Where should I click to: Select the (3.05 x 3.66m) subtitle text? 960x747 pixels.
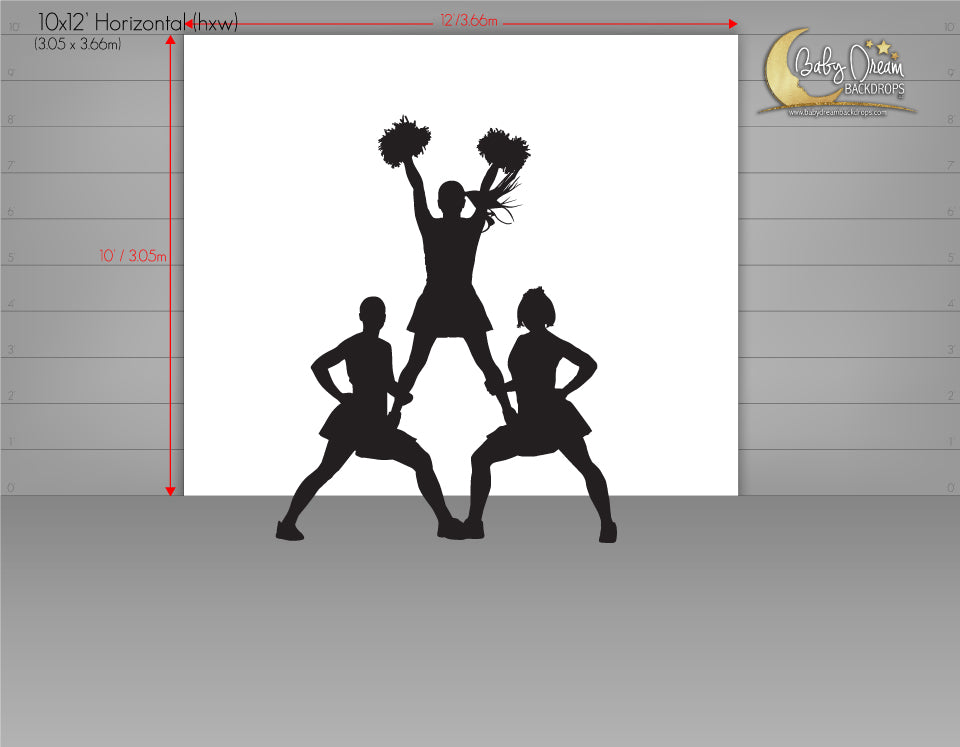77,44
